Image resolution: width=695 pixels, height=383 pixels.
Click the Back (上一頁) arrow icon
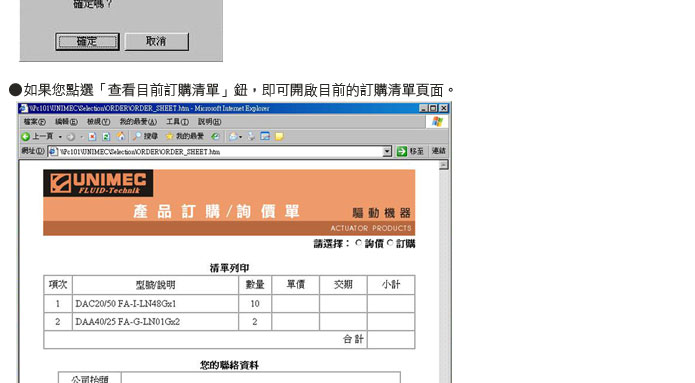tap(26, 137)
